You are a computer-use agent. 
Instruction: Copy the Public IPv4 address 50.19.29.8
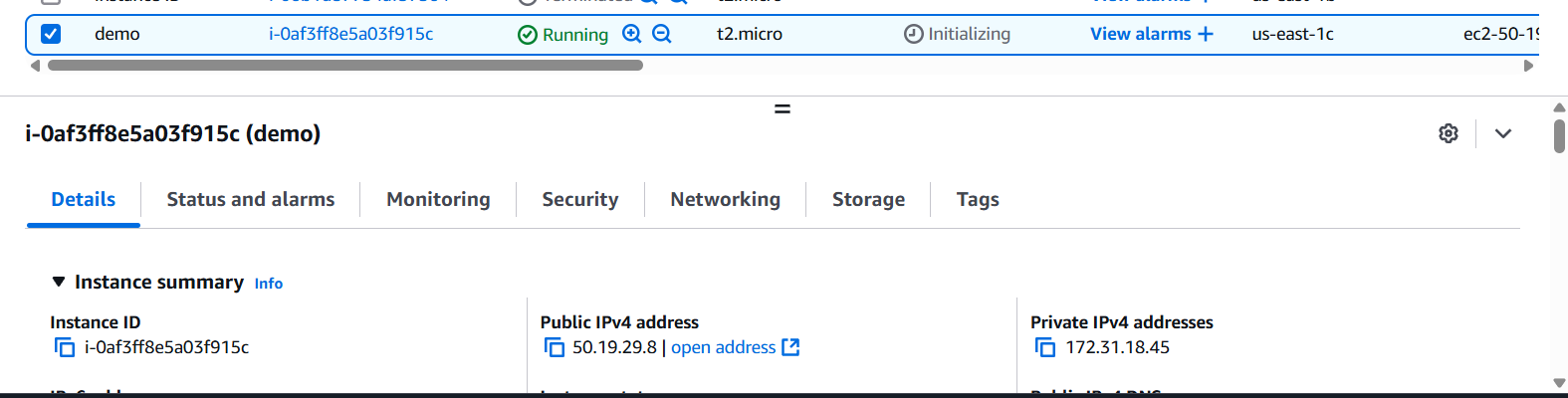[555, 347]
